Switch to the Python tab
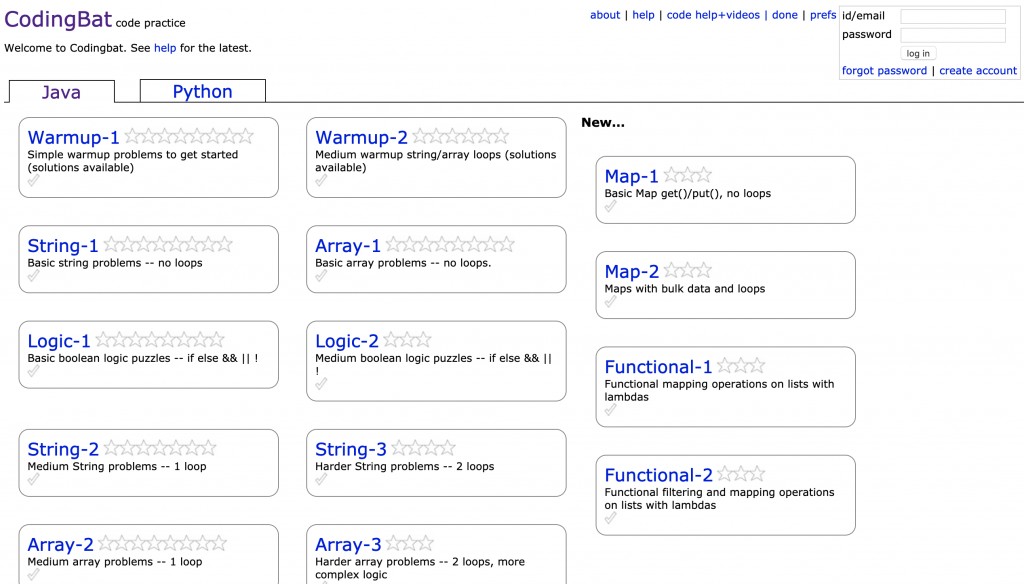Screen dimensions: 1024x584 (202, 91)
